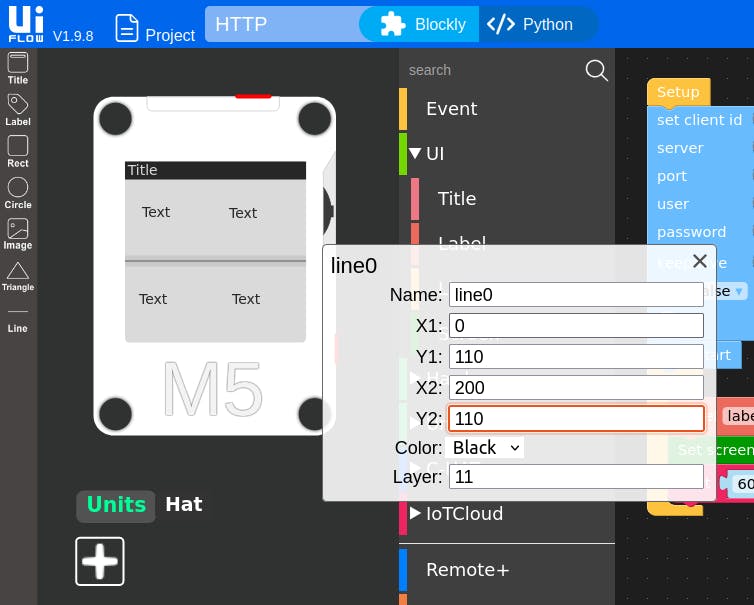The height and width of the screenshot is (605, 754).
Task: Open the Color dropdown set to Black
Action: [x=485, y=448]
